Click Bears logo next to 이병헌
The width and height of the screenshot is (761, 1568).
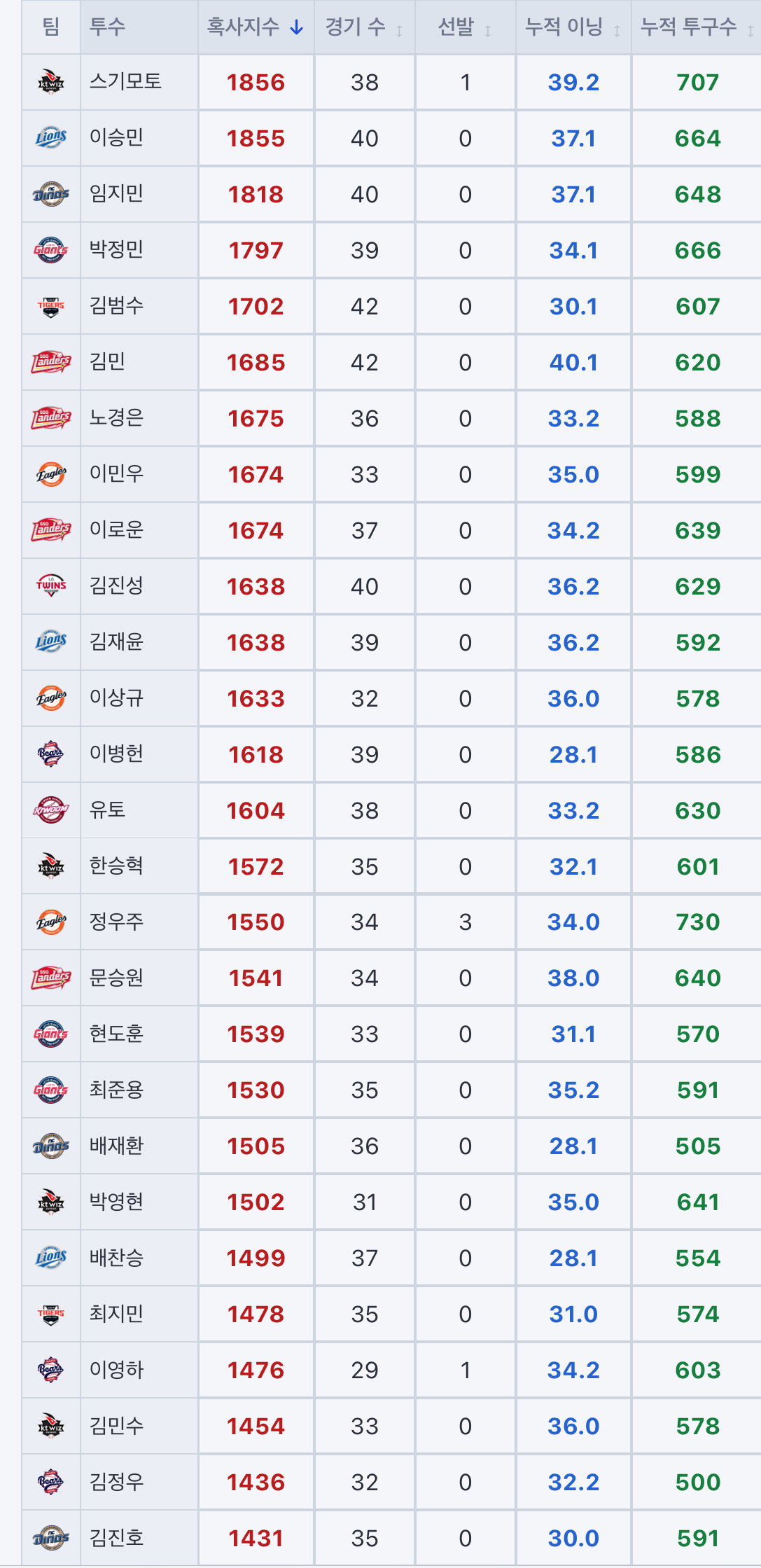[51, 754]
